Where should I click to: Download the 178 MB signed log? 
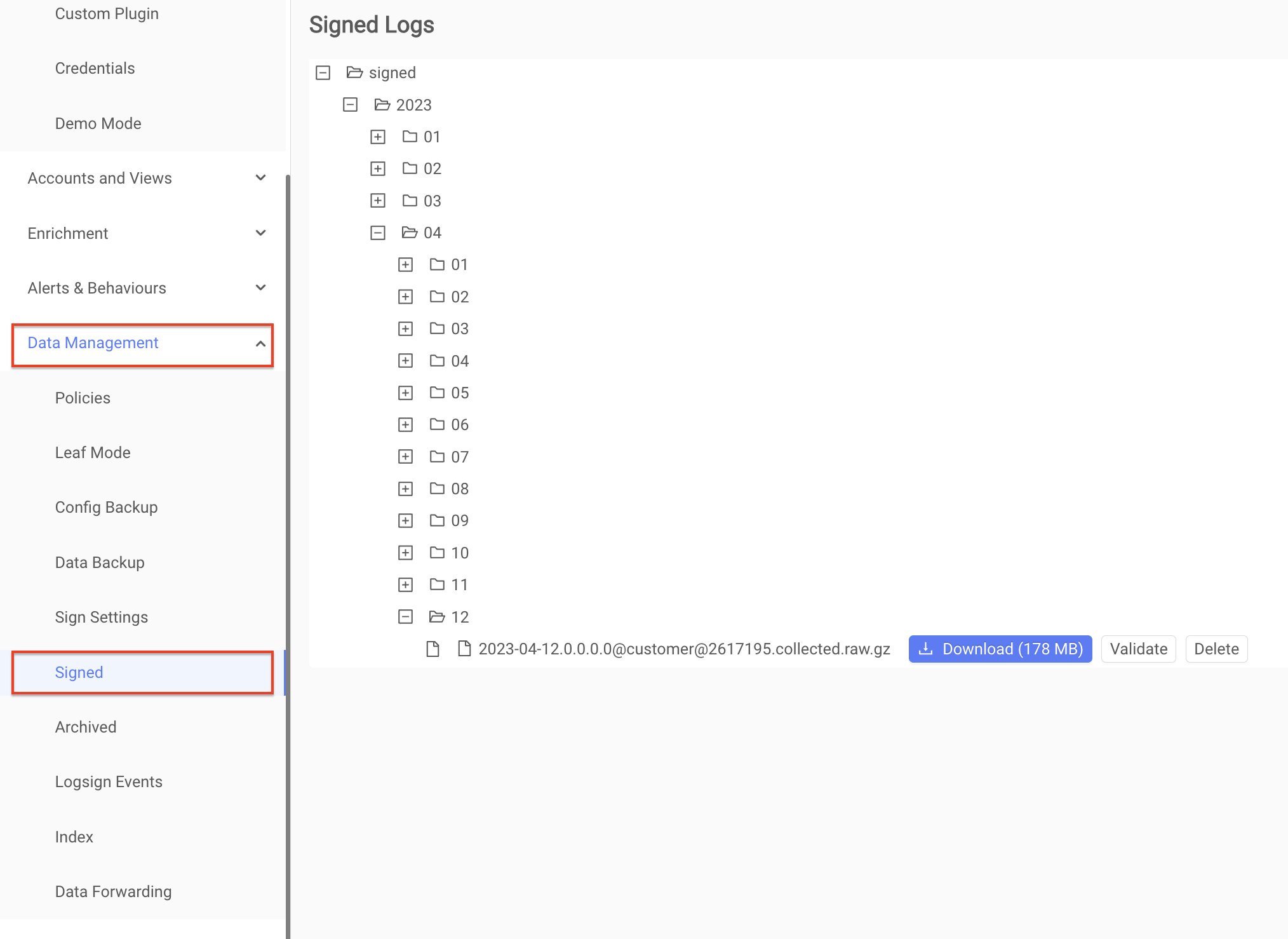tap(1000, 649)
